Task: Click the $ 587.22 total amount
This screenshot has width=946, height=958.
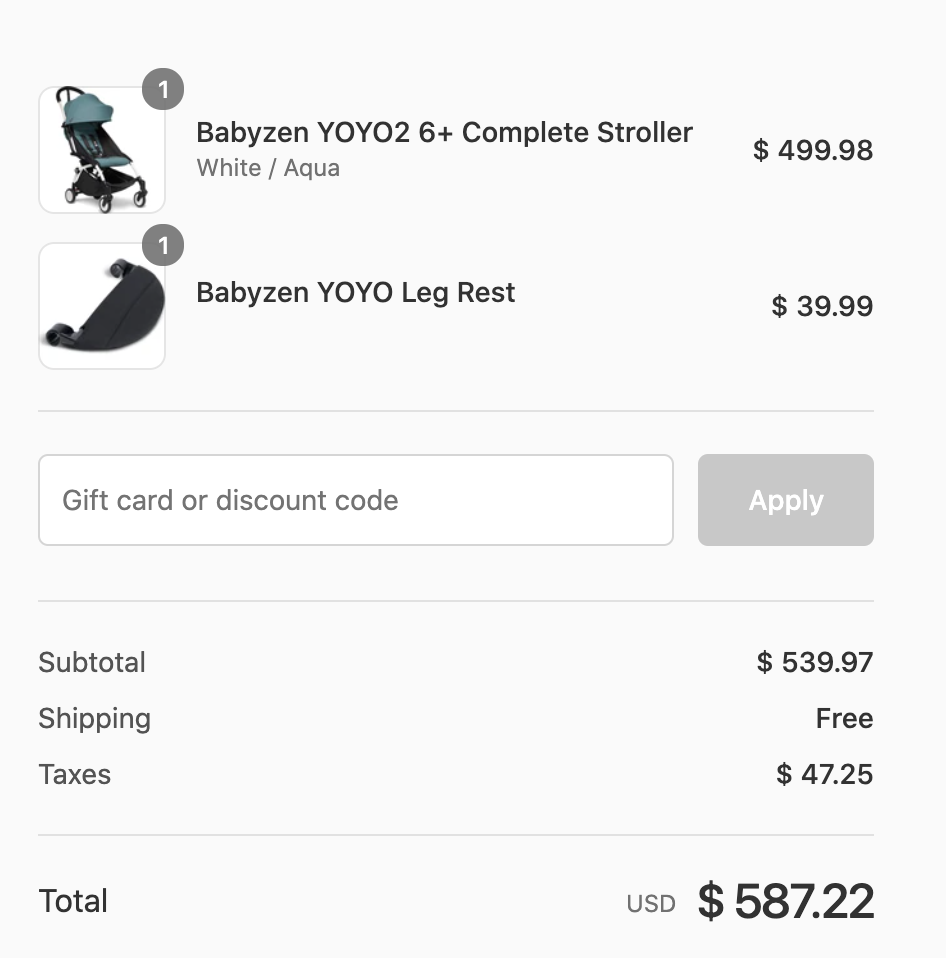Action: pos(786,901)
